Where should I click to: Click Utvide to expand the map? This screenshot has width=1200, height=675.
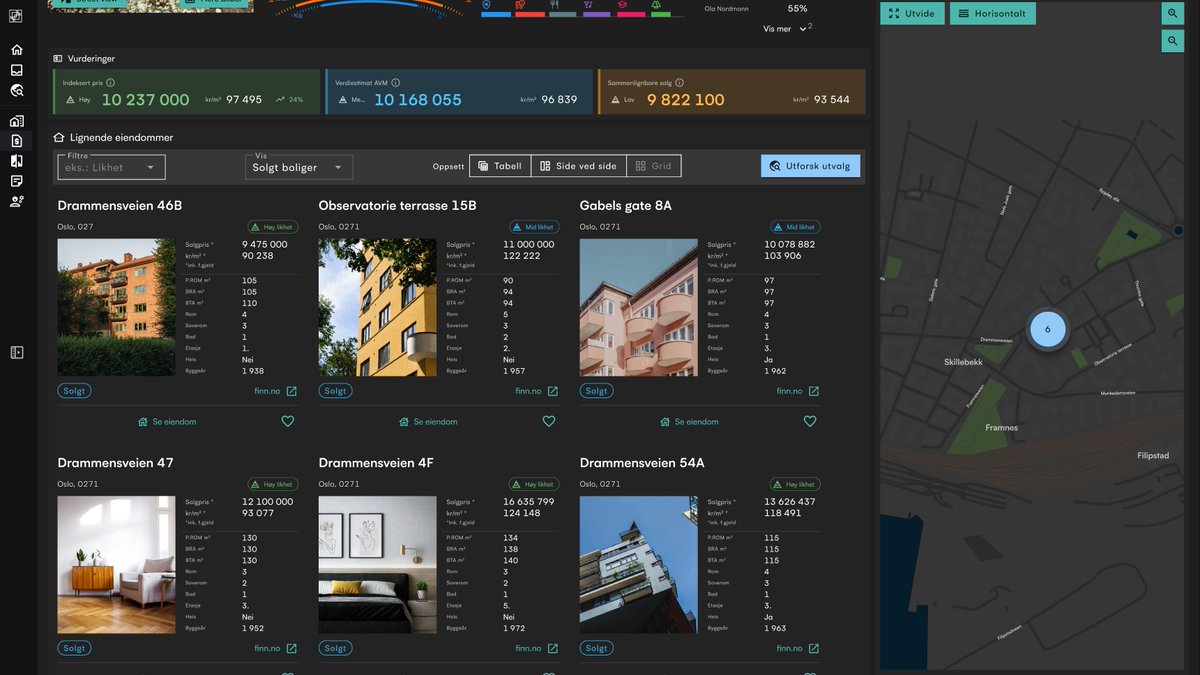tap(912, 14)
